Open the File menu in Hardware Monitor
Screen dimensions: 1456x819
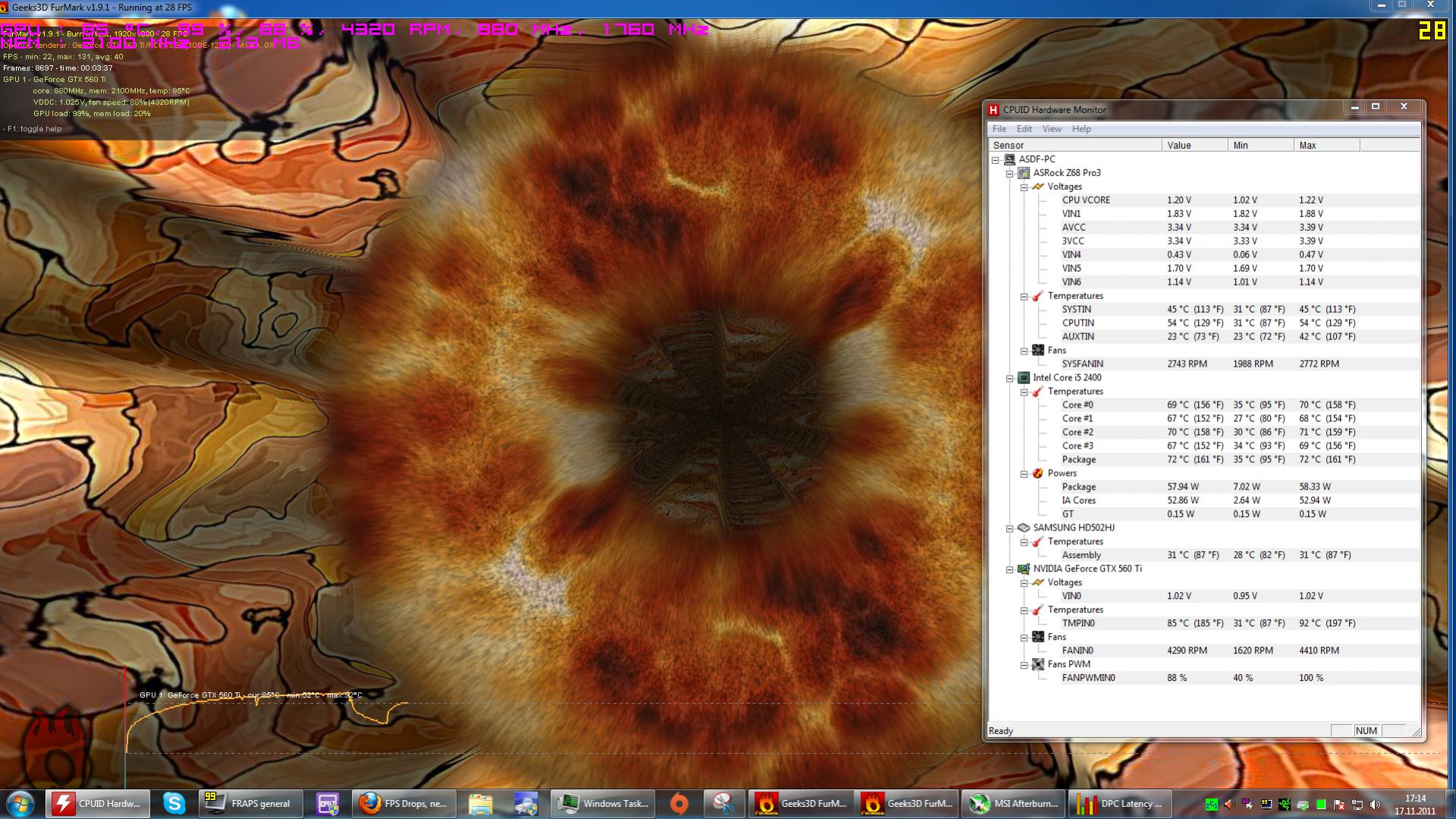tap(999, 129)
